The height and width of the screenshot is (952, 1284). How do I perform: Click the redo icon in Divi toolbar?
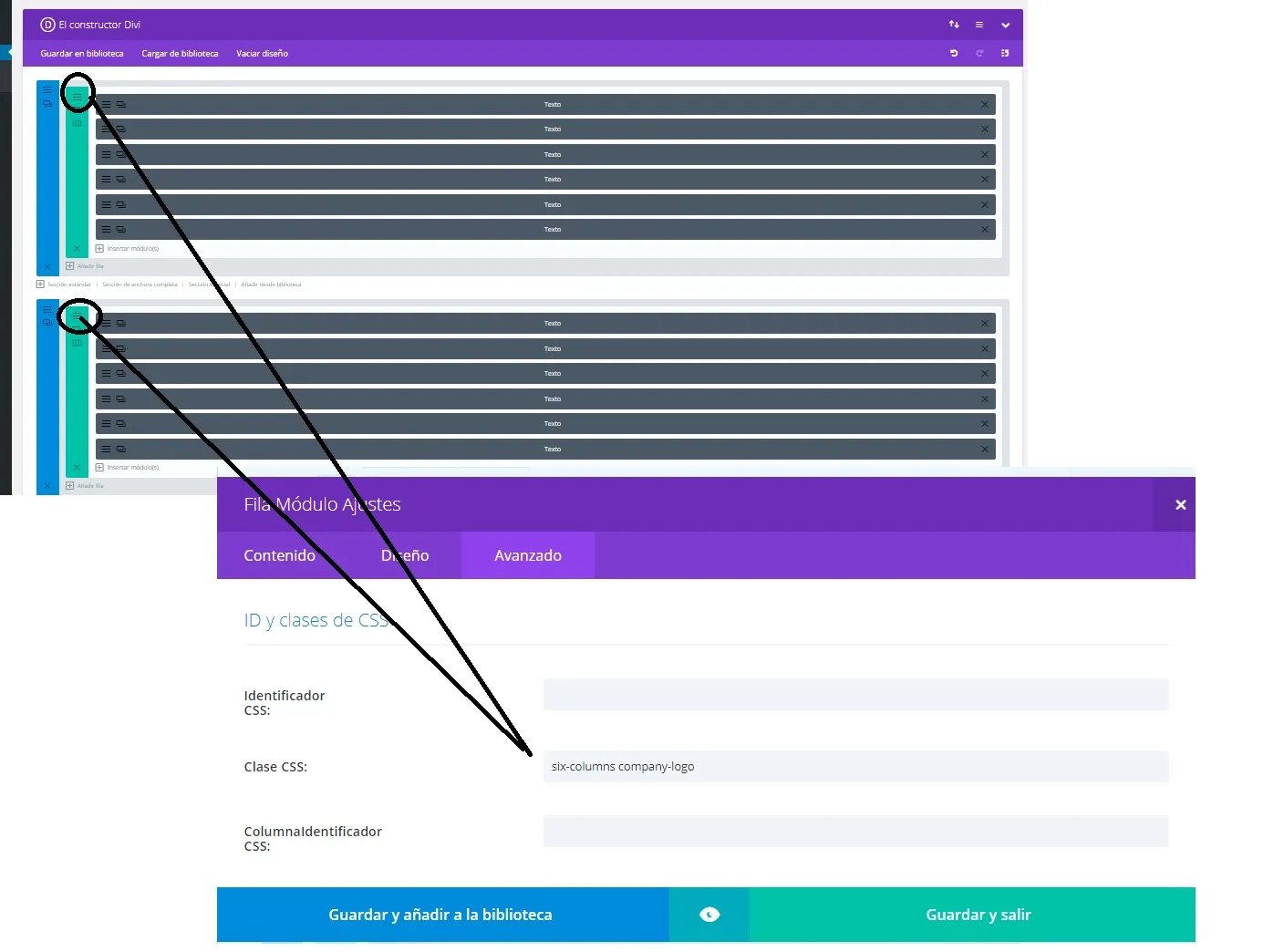pos(979,54)
